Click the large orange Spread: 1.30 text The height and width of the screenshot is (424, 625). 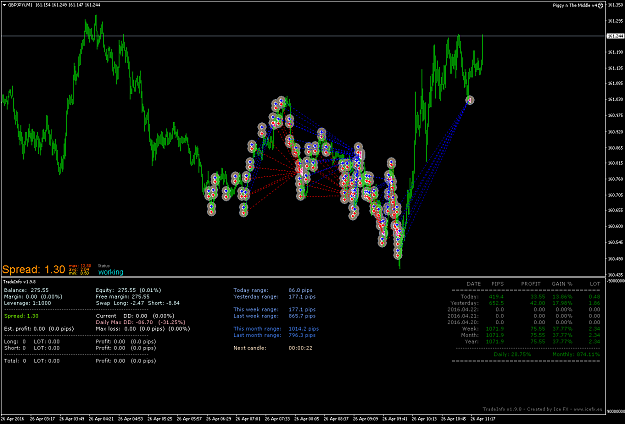33,269
